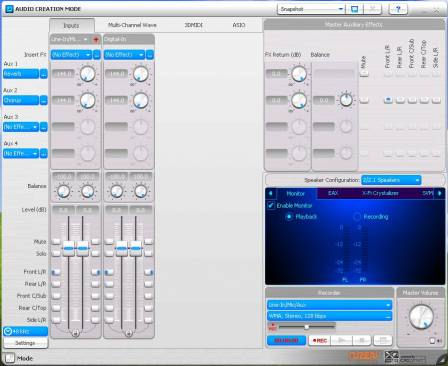Switch to the 3DMIDI tab
This screenshot has width=448, height=366.
coord(194,25)
